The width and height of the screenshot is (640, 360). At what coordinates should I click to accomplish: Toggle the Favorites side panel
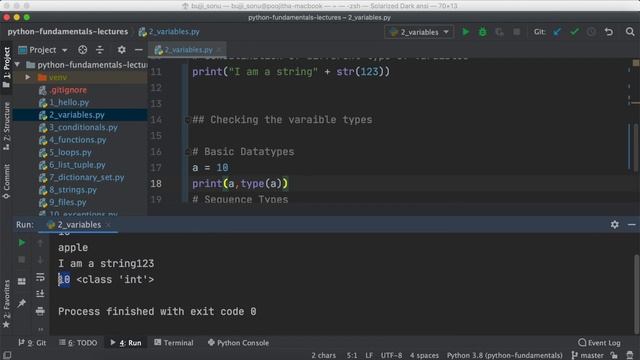click(x=6, y=304)
